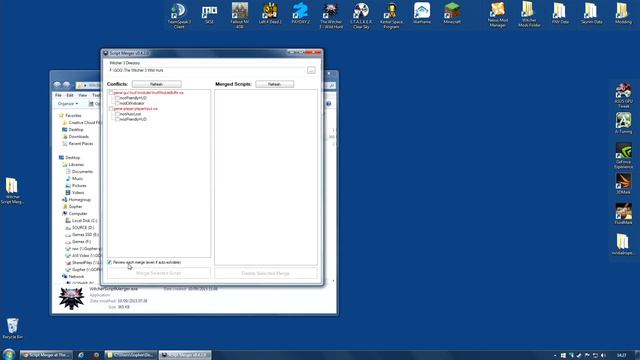
Task: Select the FluidMark desktop icon
Action: [623, 214]
